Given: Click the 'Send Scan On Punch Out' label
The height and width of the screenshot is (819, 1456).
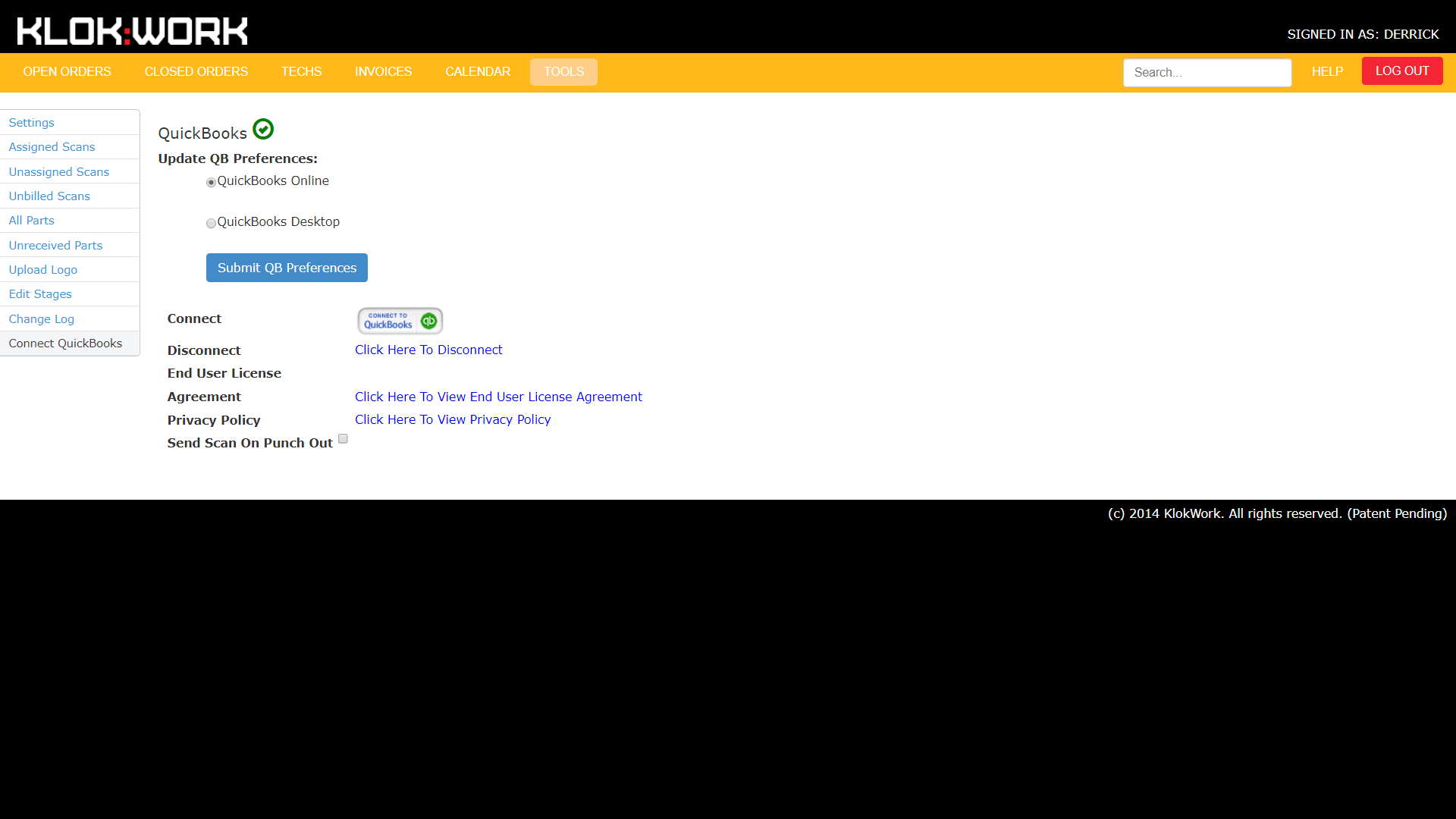Looking at the screenshot, I should pos(249,443).
